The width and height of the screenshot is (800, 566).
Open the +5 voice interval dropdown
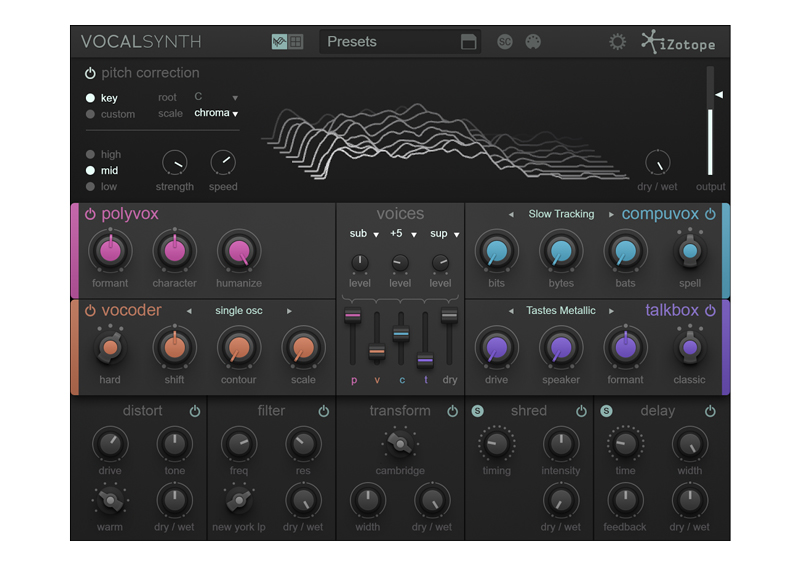point(404,234)
